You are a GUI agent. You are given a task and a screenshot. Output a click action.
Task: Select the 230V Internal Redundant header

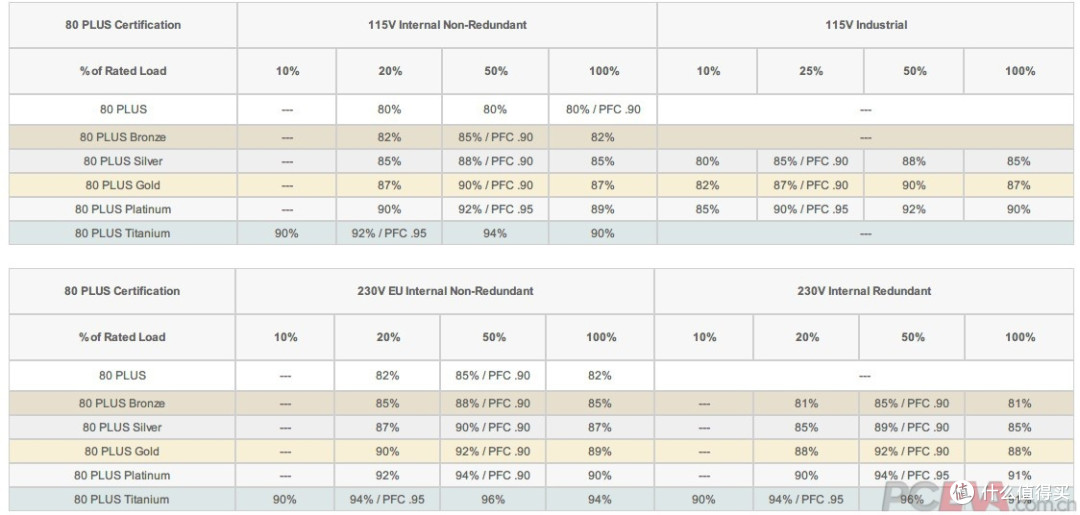pos(864,291)
